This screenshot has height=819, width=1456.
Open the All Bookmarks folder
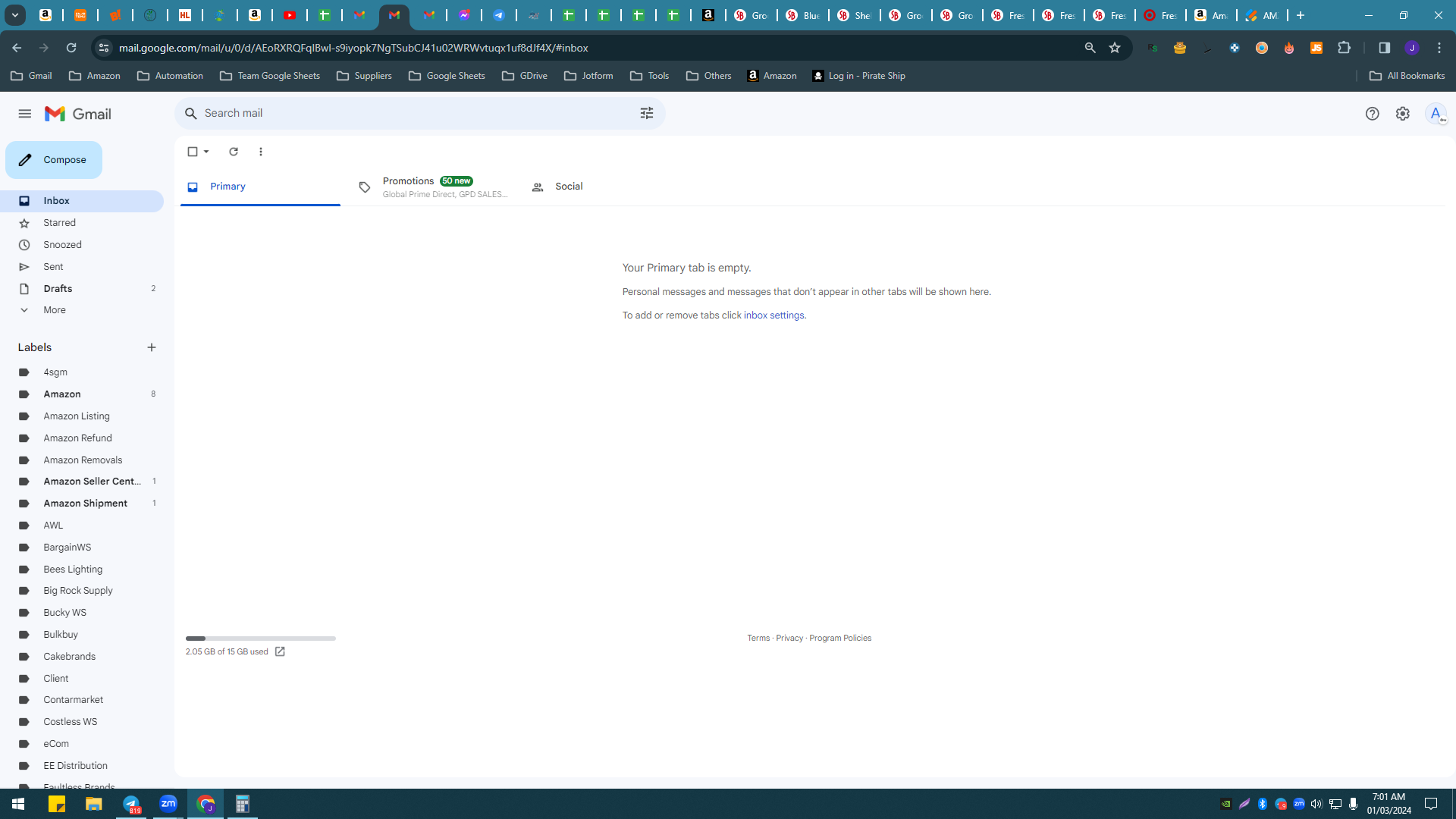[1407, 76]
